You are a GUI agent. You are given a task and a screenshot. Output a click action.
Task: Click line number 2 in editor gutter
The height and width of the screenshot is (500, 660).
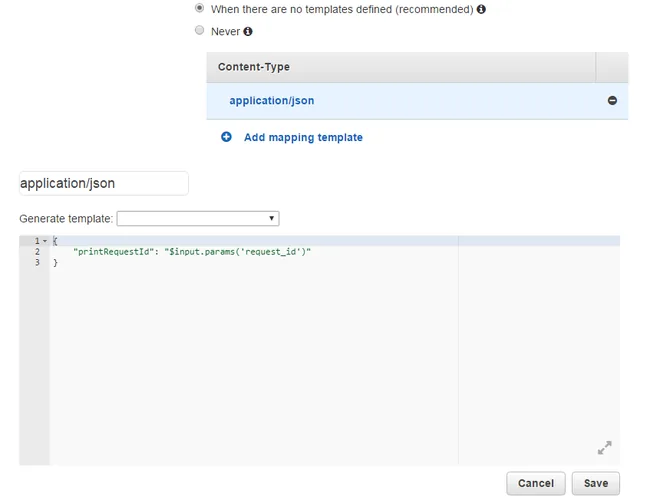[37, 252]
